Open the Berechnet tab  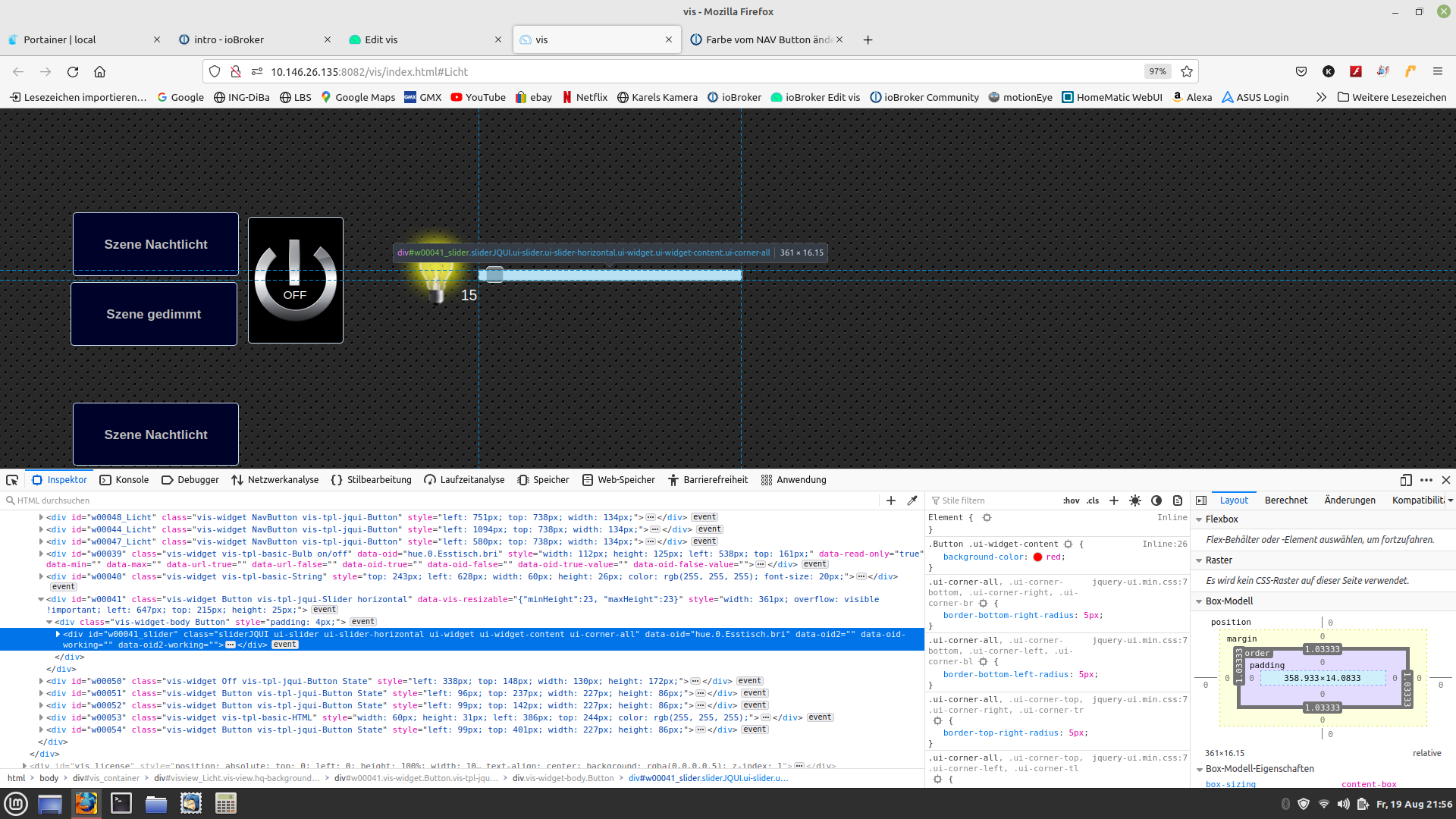pyautogui.click(x=1285, y=500)
